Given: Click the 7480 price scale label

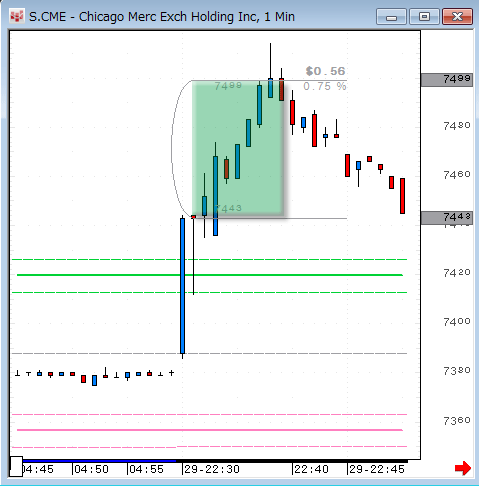Looking at the screenshot, I should (457, 126).
